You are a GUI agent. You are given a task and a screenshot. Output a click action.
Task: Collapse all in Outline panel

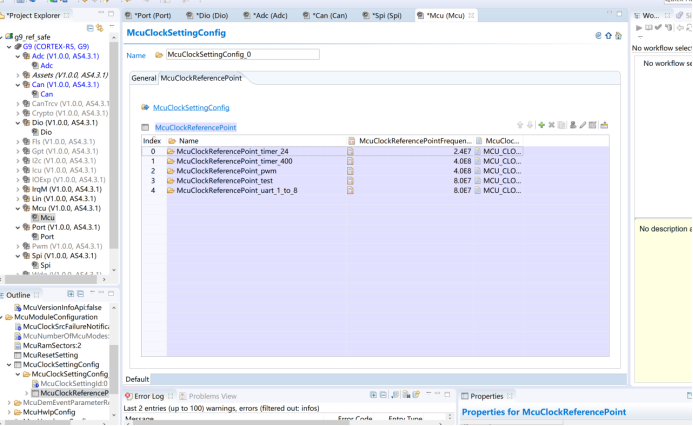80,294
